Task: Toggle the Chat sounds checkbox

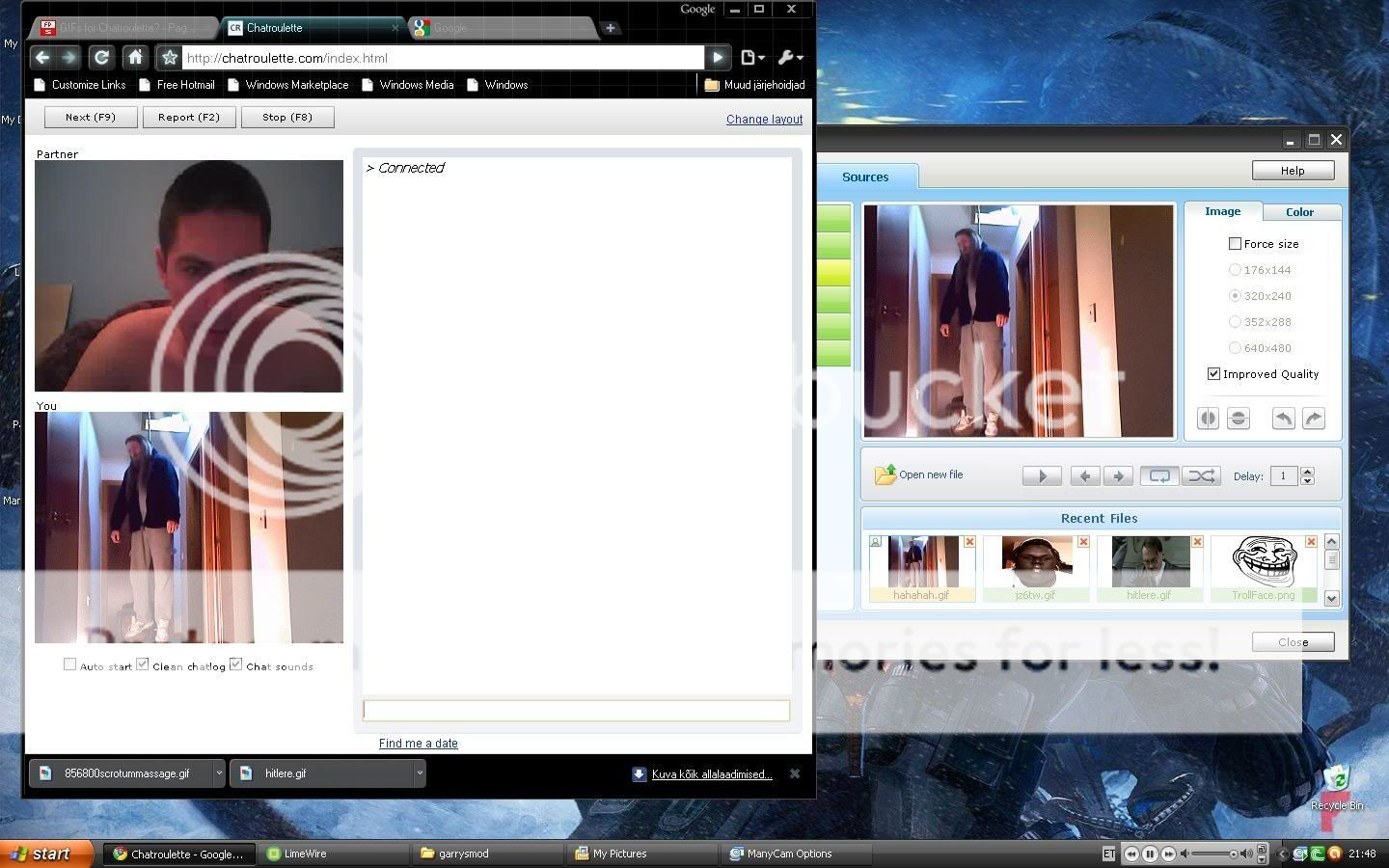Action: point(235,665)
